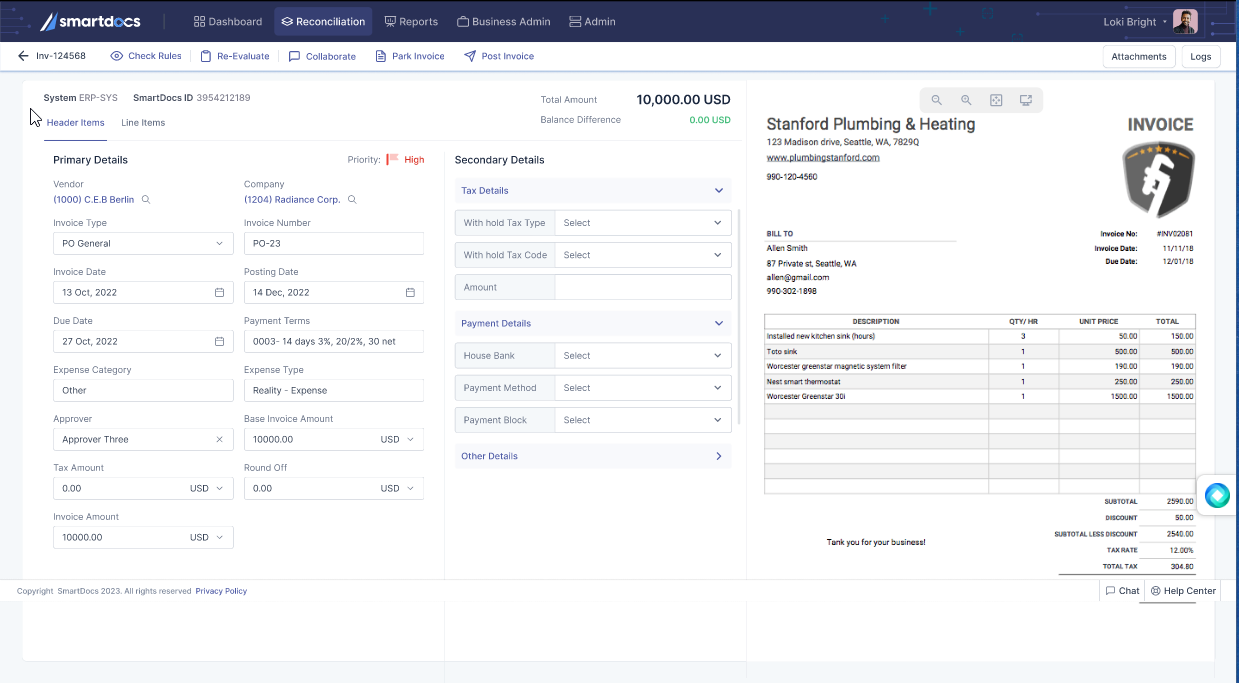The image size is (1239, 683).
Task: Click the back arrow beside Inv-124568
Action: coord(23,56)
